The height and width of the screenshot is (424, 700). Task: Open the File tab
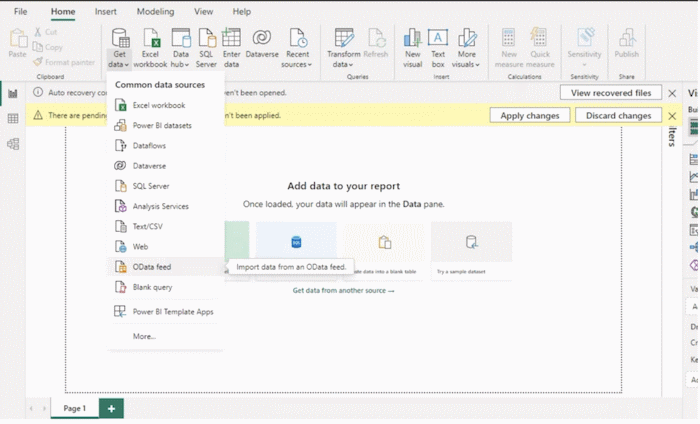(x=21, y=12)
